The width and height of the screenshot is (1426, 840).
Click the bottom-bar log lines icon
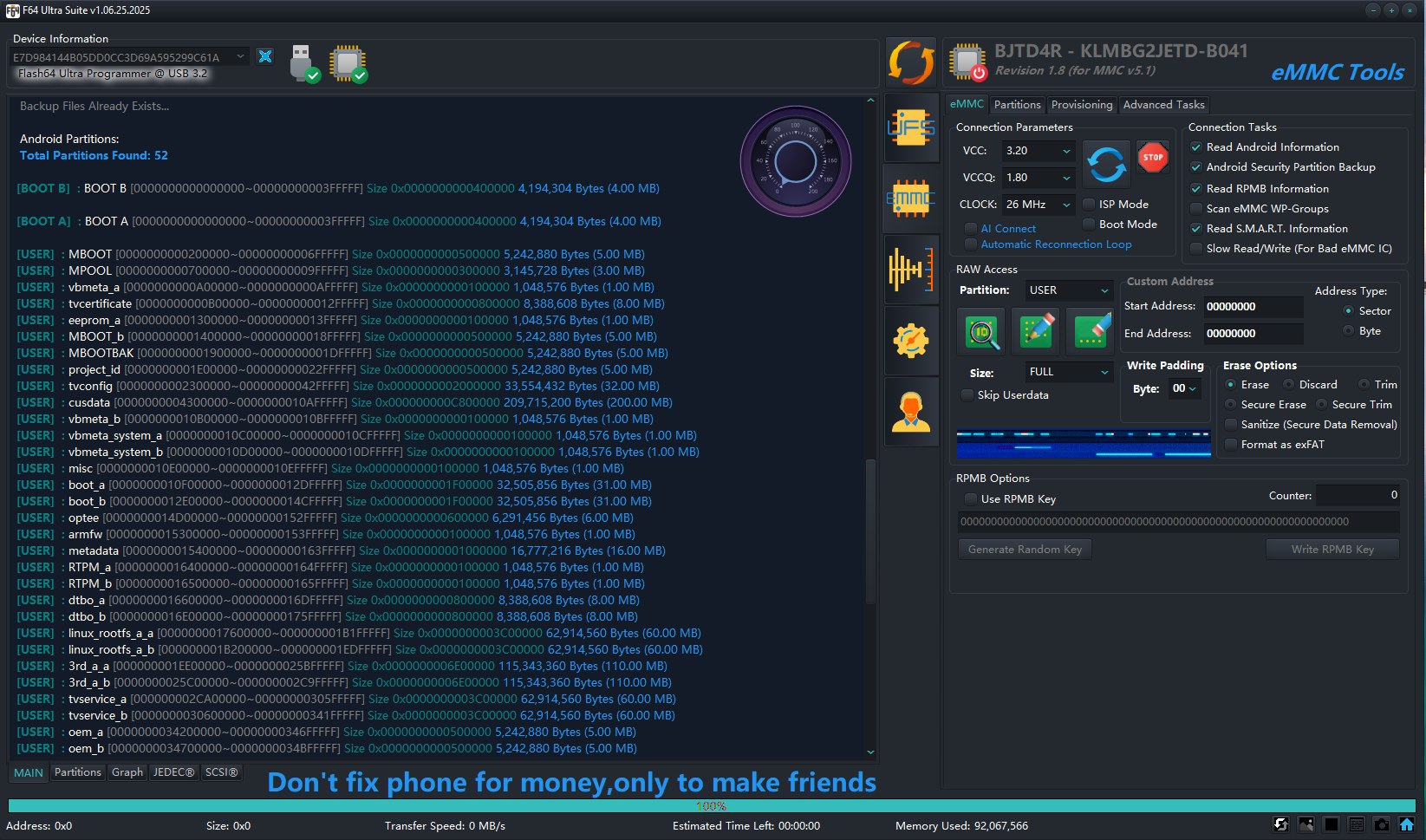1357,824
